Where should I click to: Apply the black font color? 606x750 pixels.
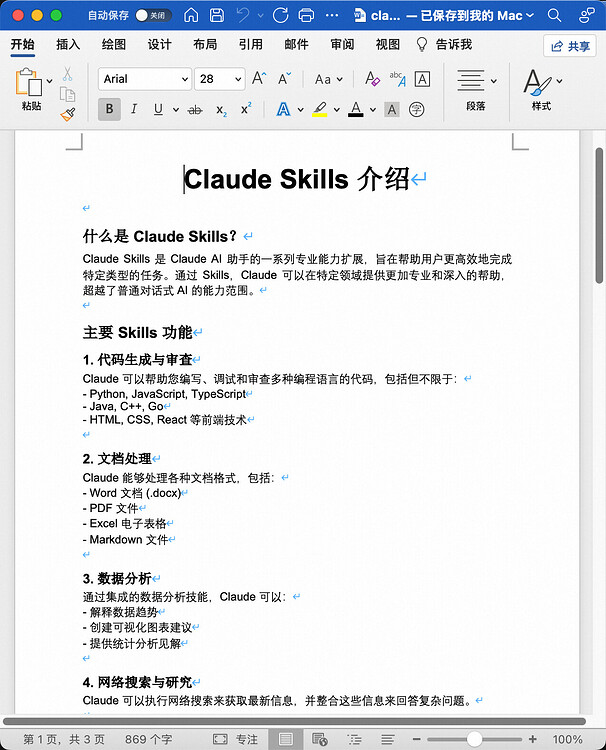coord(355,110)
